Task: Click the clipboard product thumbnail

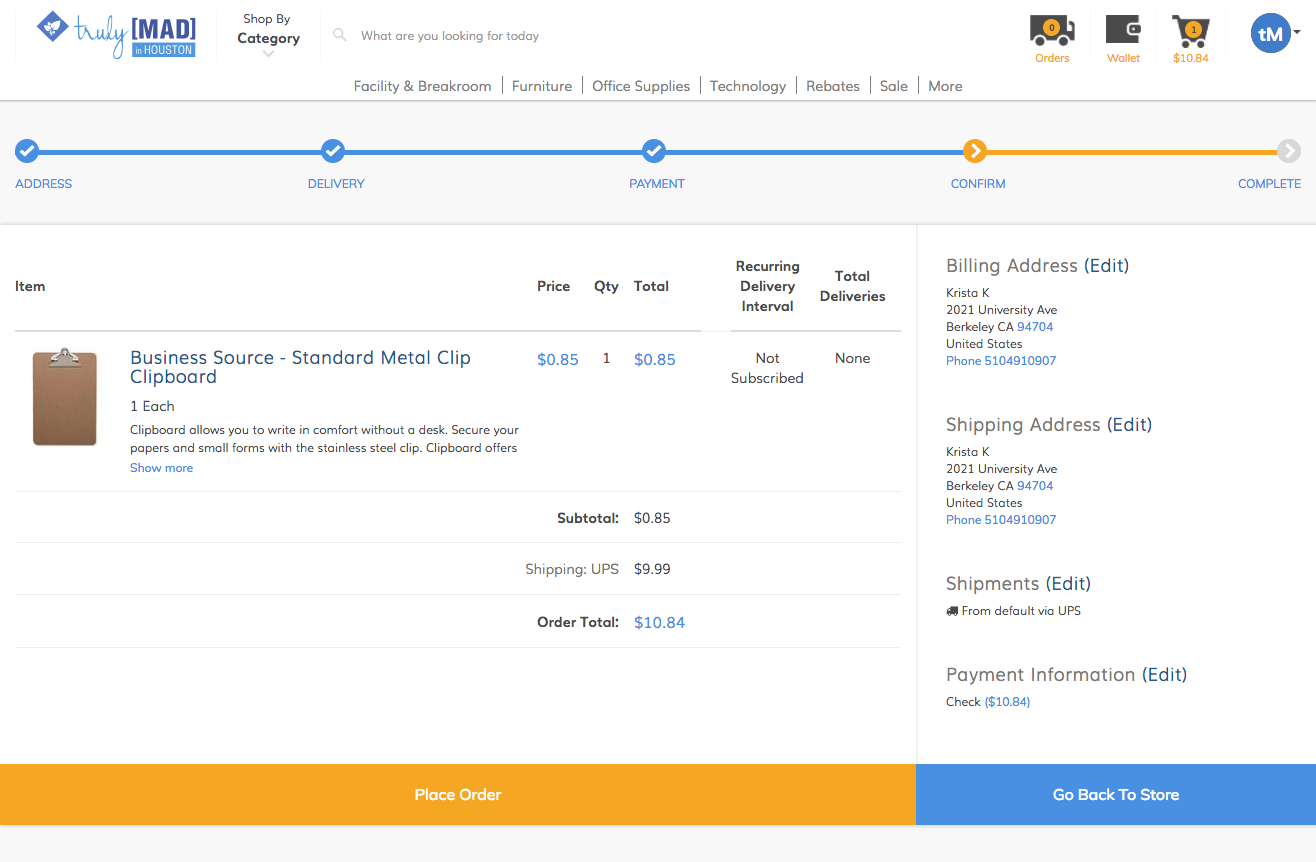Action: coord(65,397)
